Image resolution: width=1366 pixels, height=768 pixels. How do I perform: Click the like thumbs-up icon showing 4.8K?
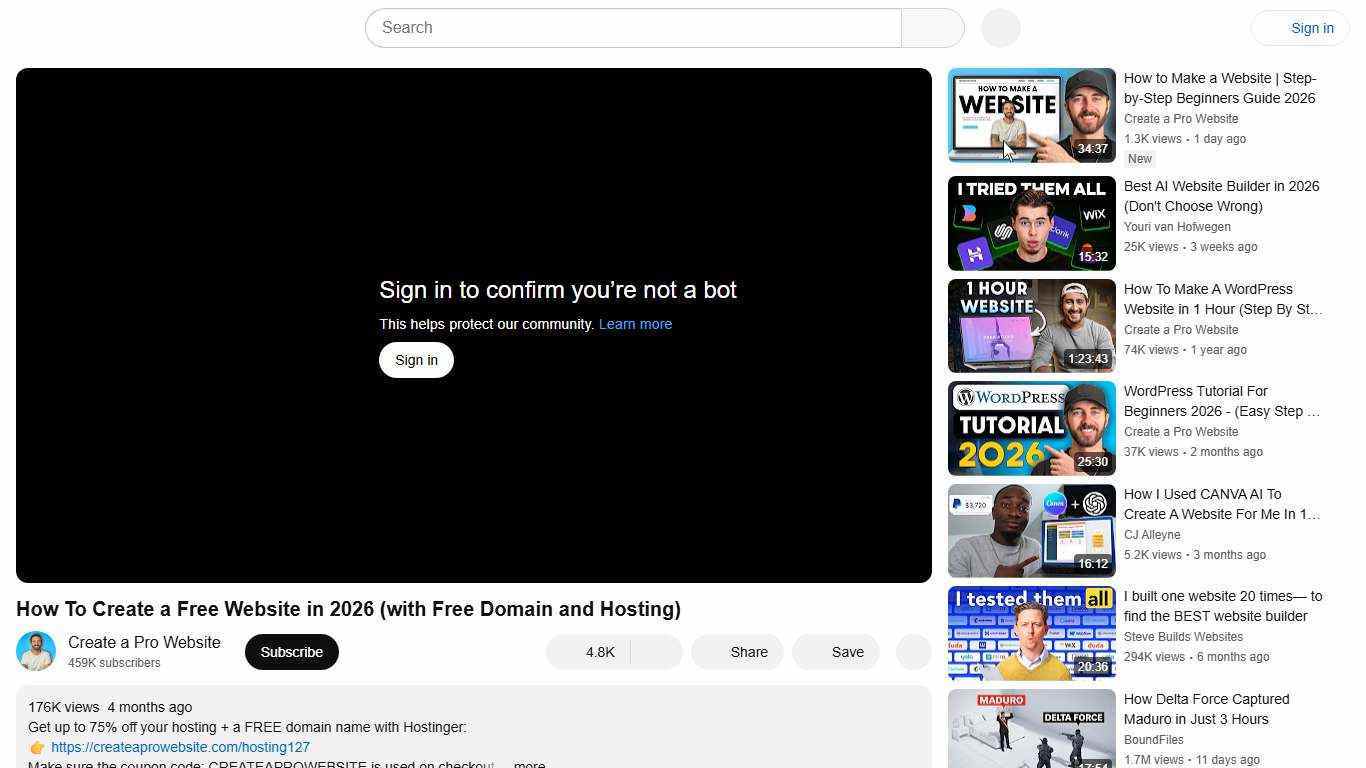pos(589,651)
